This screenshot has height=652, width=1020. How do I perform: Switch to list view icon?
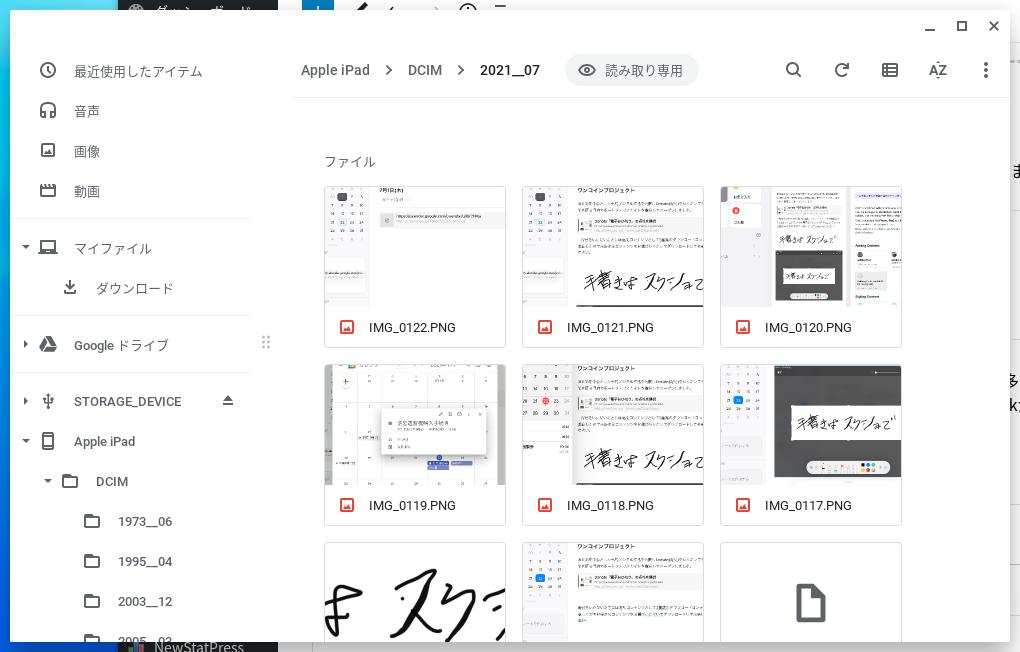890,70
